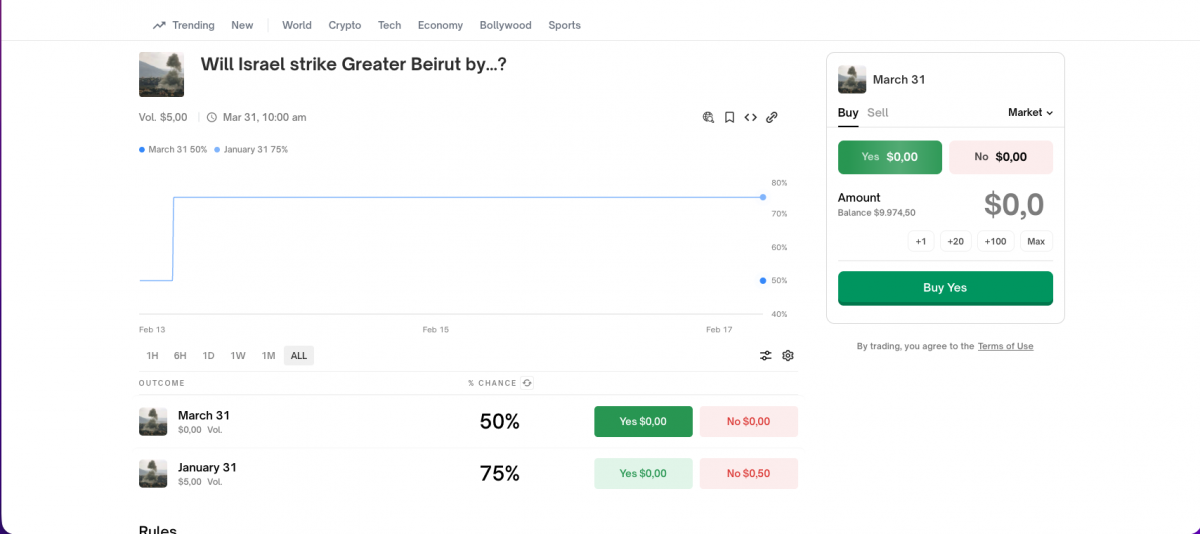Select the ALL time range
Viewport: 1200px width, 534px height.
click(299, 355)
